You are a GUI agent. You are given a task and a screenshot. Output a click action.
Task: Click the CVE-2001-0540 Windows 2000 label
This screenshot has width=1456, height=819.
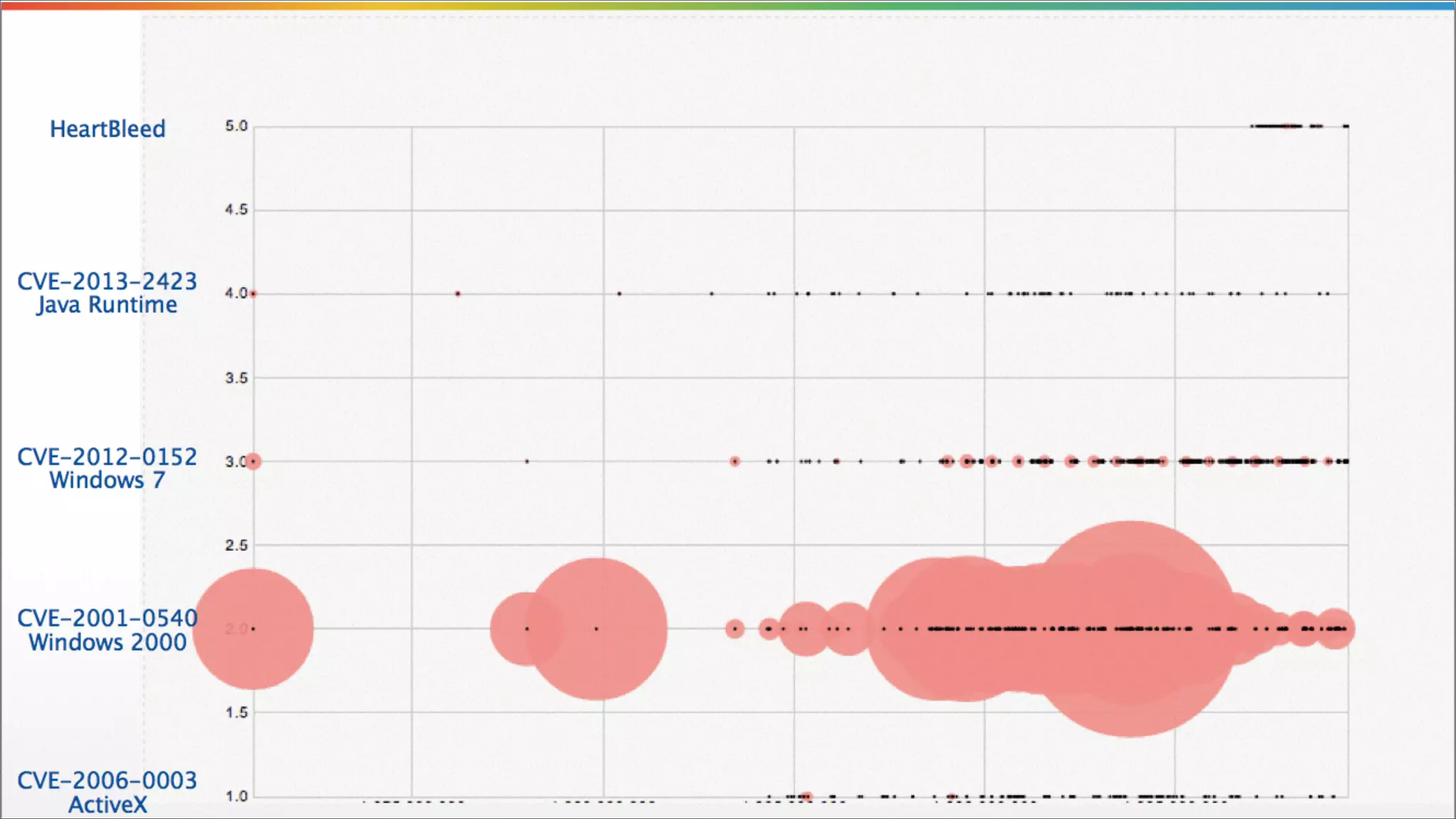(107, 630)
